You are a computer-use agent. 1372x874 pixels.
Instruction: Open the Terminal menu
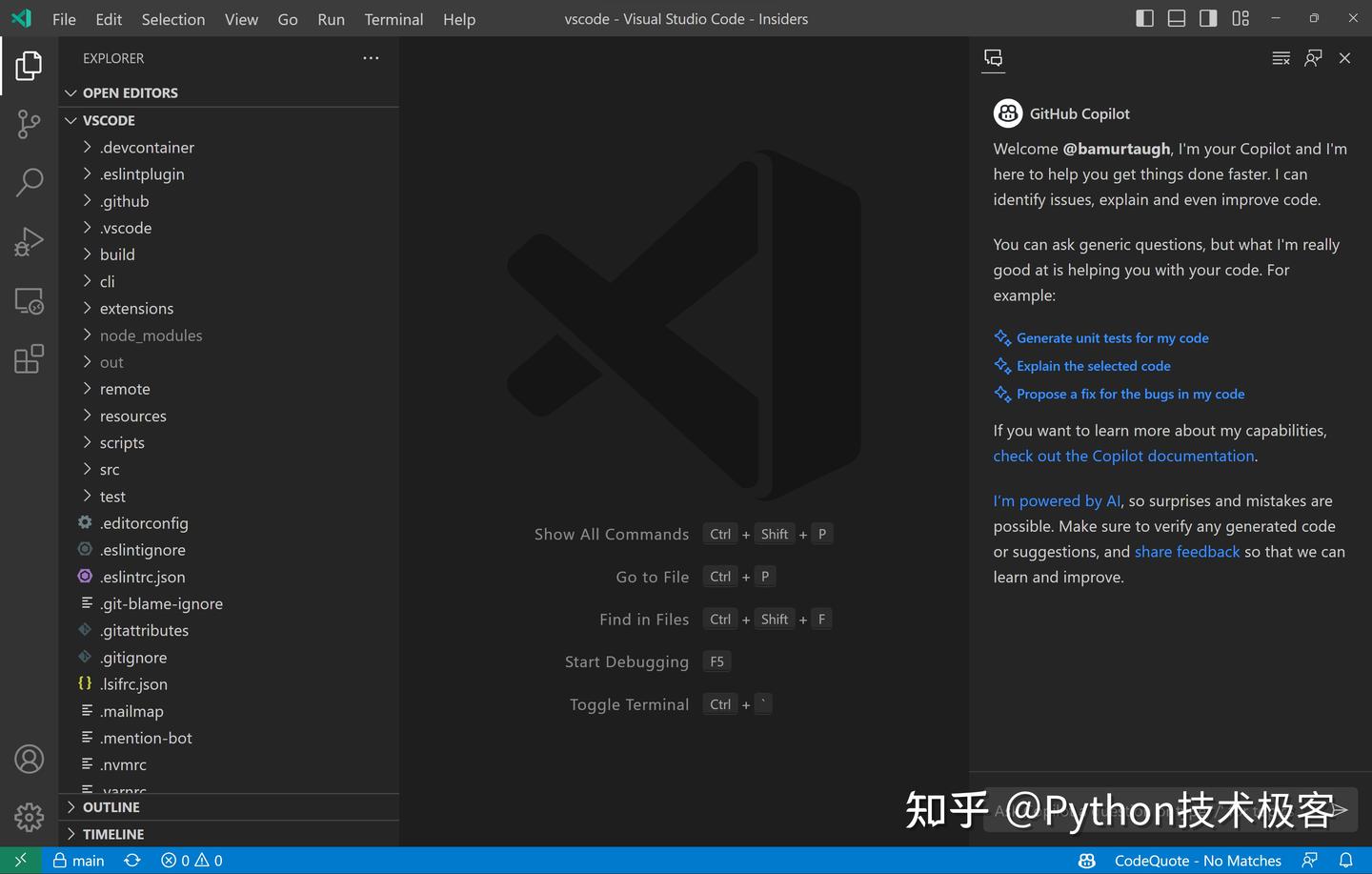click(393, 19)
